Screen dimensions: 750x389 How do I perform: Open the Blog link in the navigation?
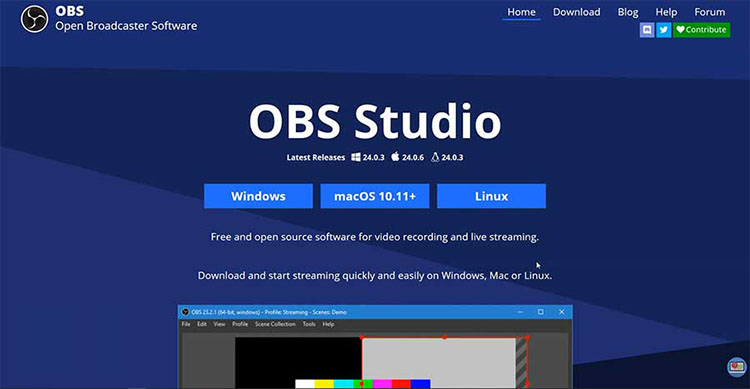point(628,12)
